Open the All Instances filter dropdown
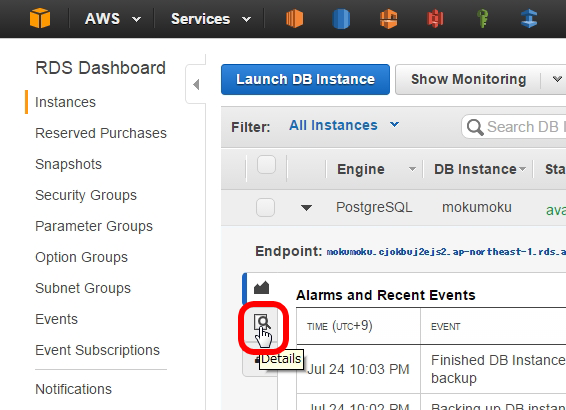This screenshot has width=566, height=410. pos(344,125)
